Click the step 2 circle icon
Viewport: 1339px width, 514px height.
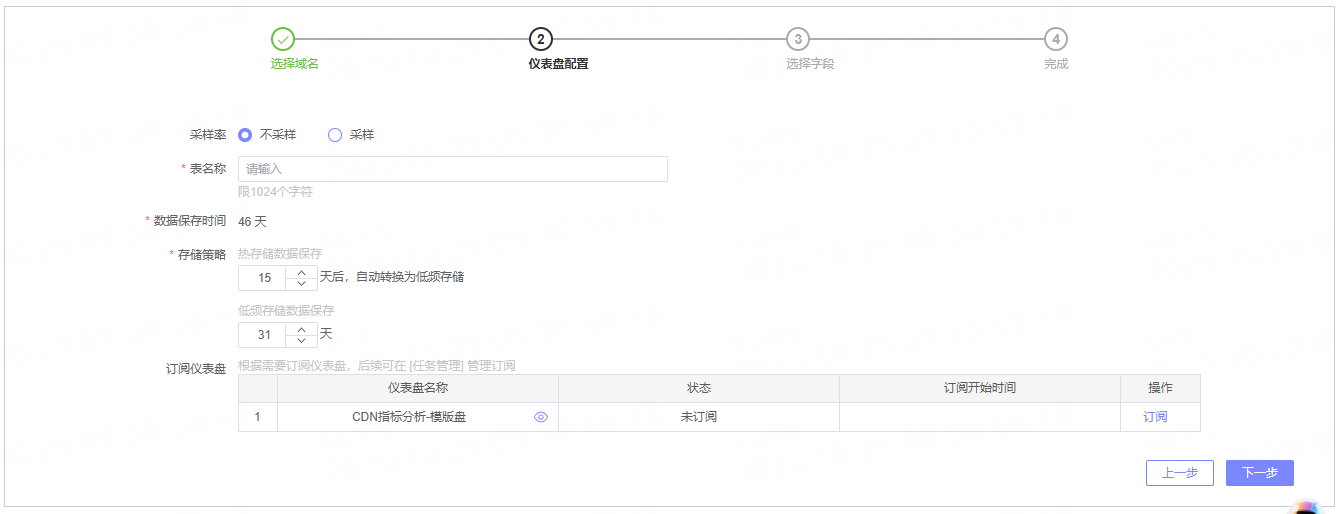[540, 39]
